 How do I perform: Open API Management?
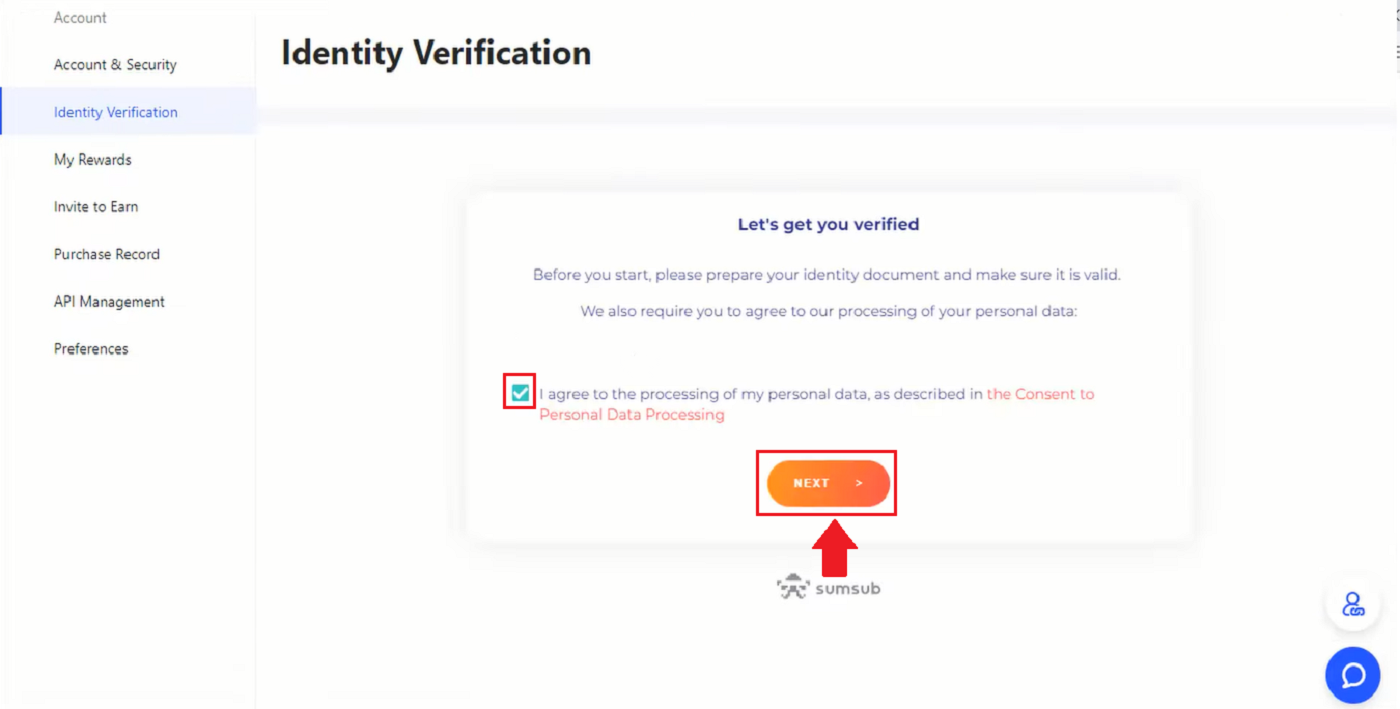[x=109, y=301]
